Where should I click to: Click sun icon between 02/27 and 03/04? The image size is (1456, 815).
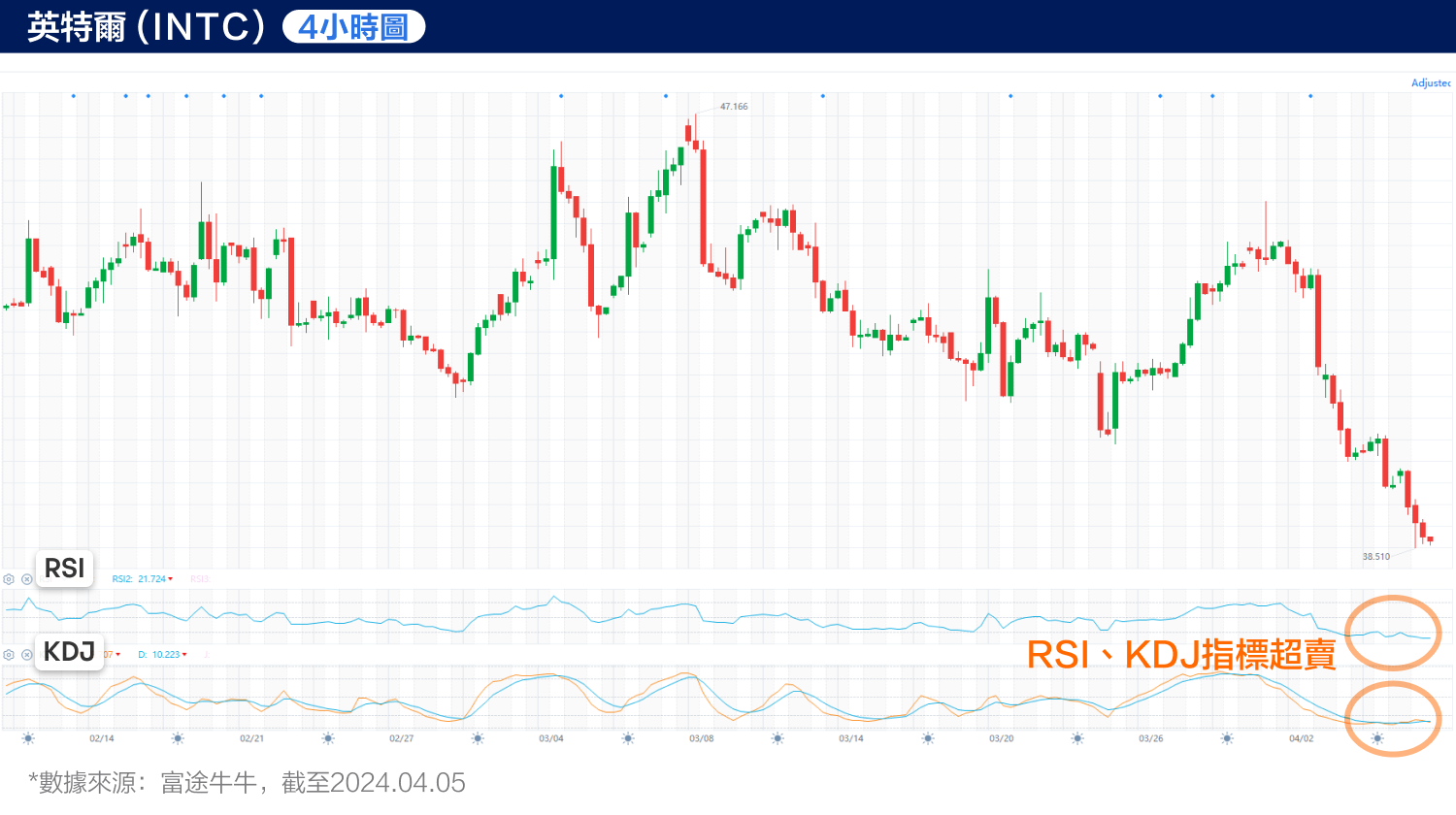click(x=478, y=738)
